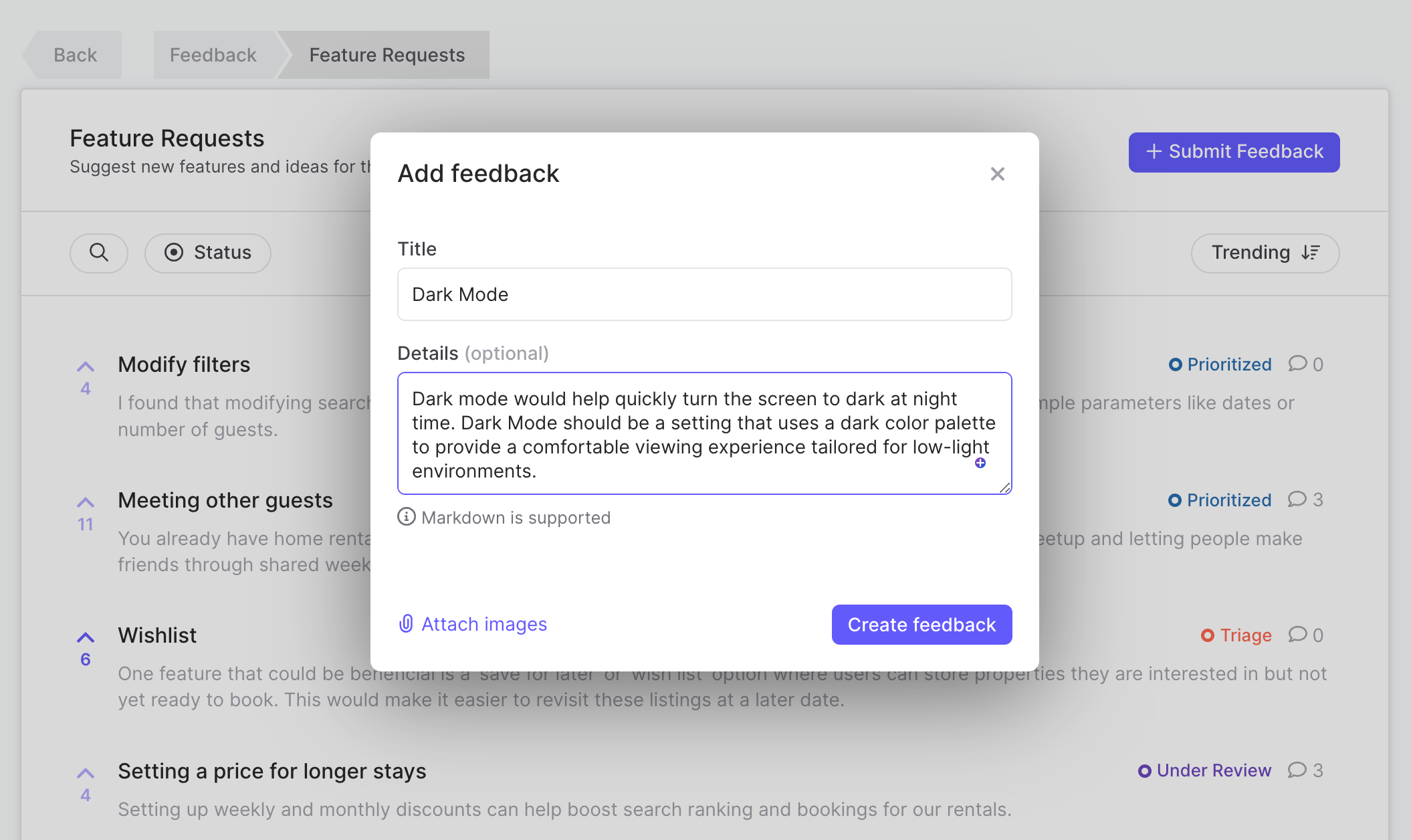Screen dimensions: 1411x840
Task: Select the Feature Requests breadcrumb
Action: [x=386, y=54]
